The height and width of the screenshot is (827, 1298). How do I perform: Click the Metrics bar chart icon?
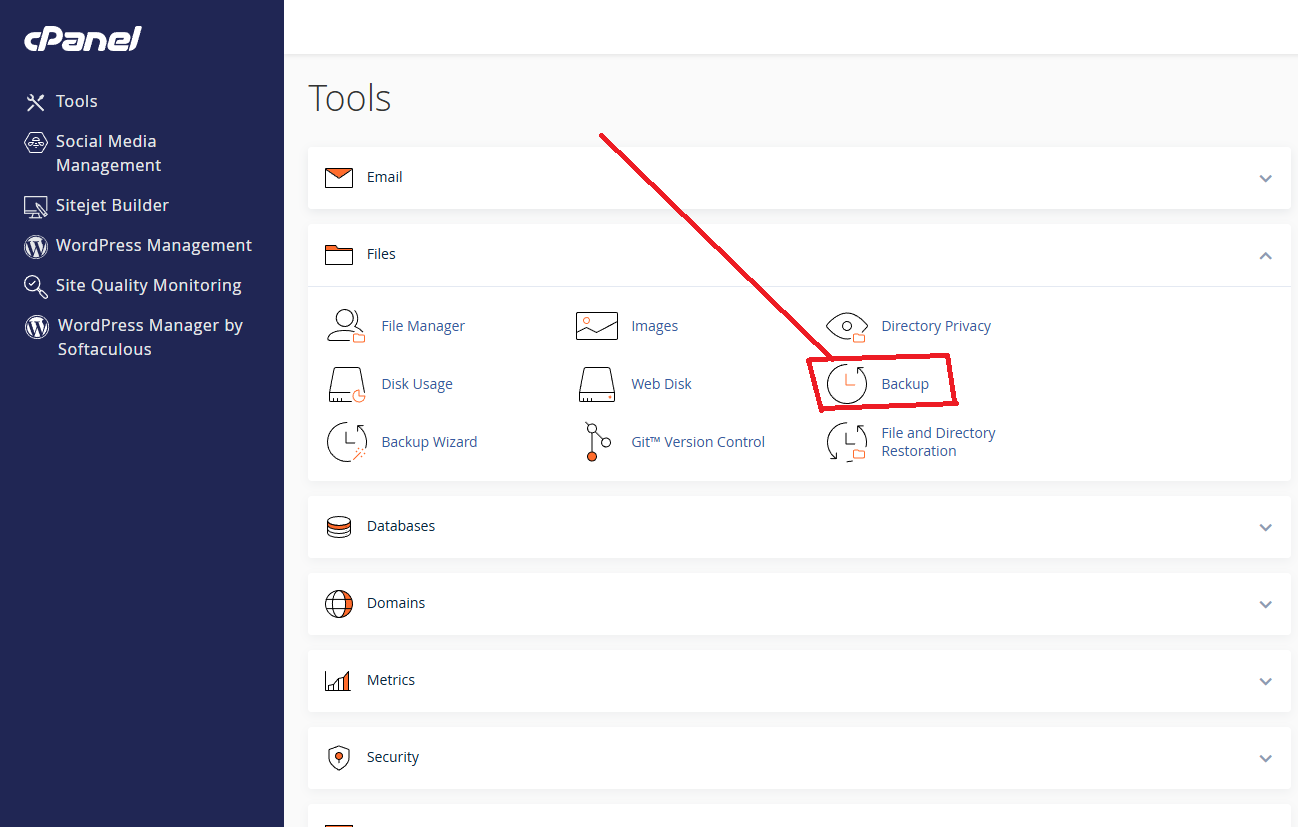coord(338,681)
